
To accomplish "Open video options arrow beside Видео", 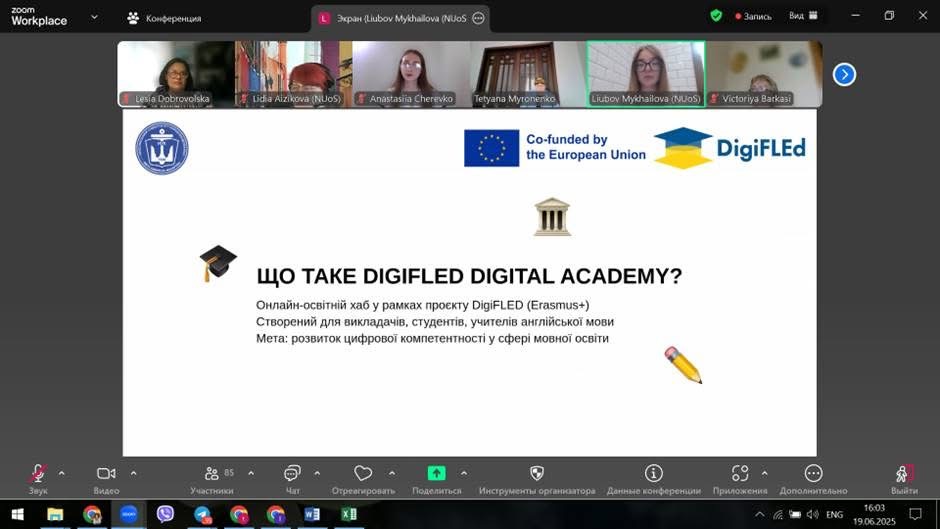I will [133, 473].
